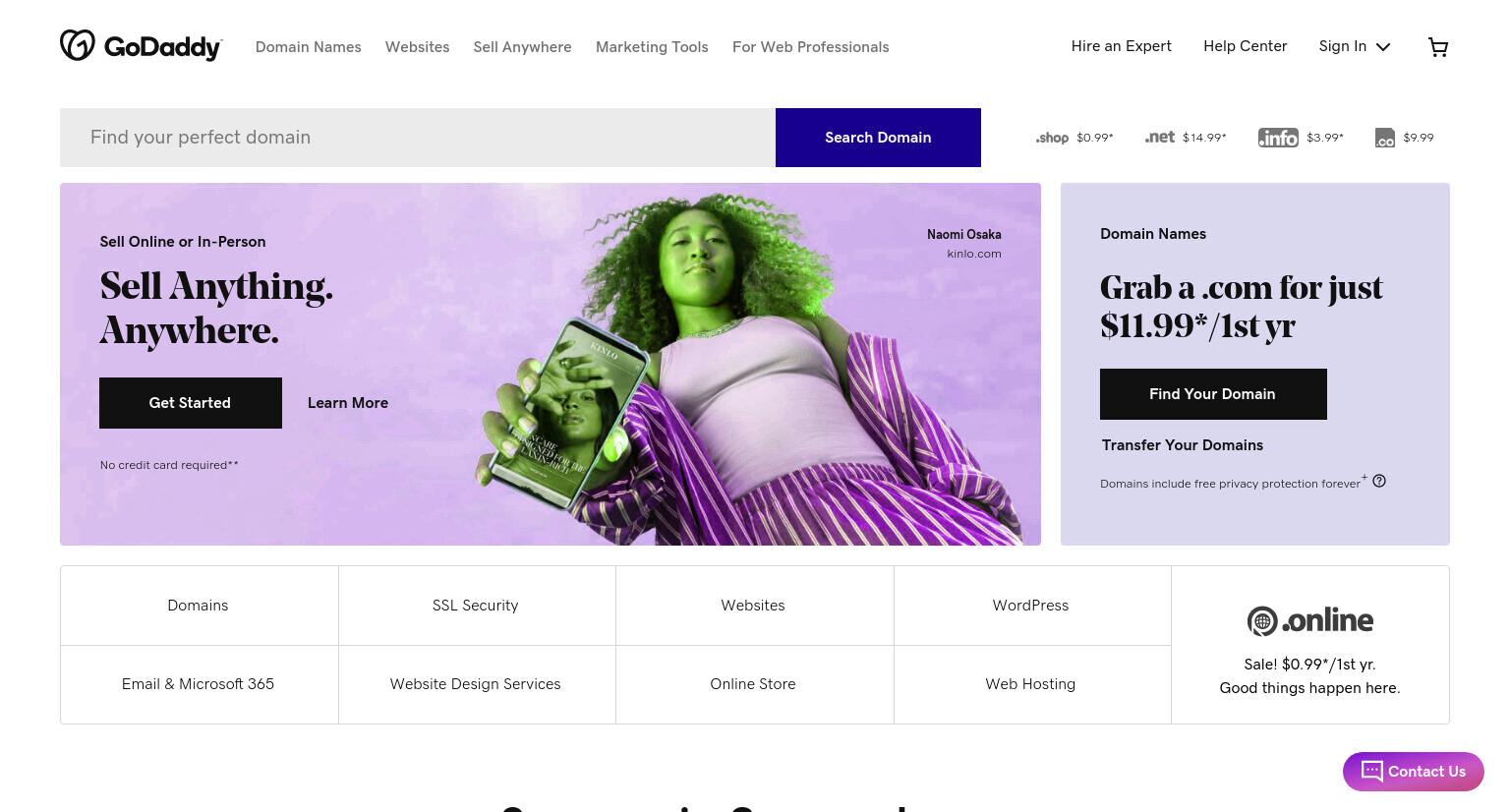Click the GoDaddy logo
1510x812 pixels.
(x=141, y=45)
